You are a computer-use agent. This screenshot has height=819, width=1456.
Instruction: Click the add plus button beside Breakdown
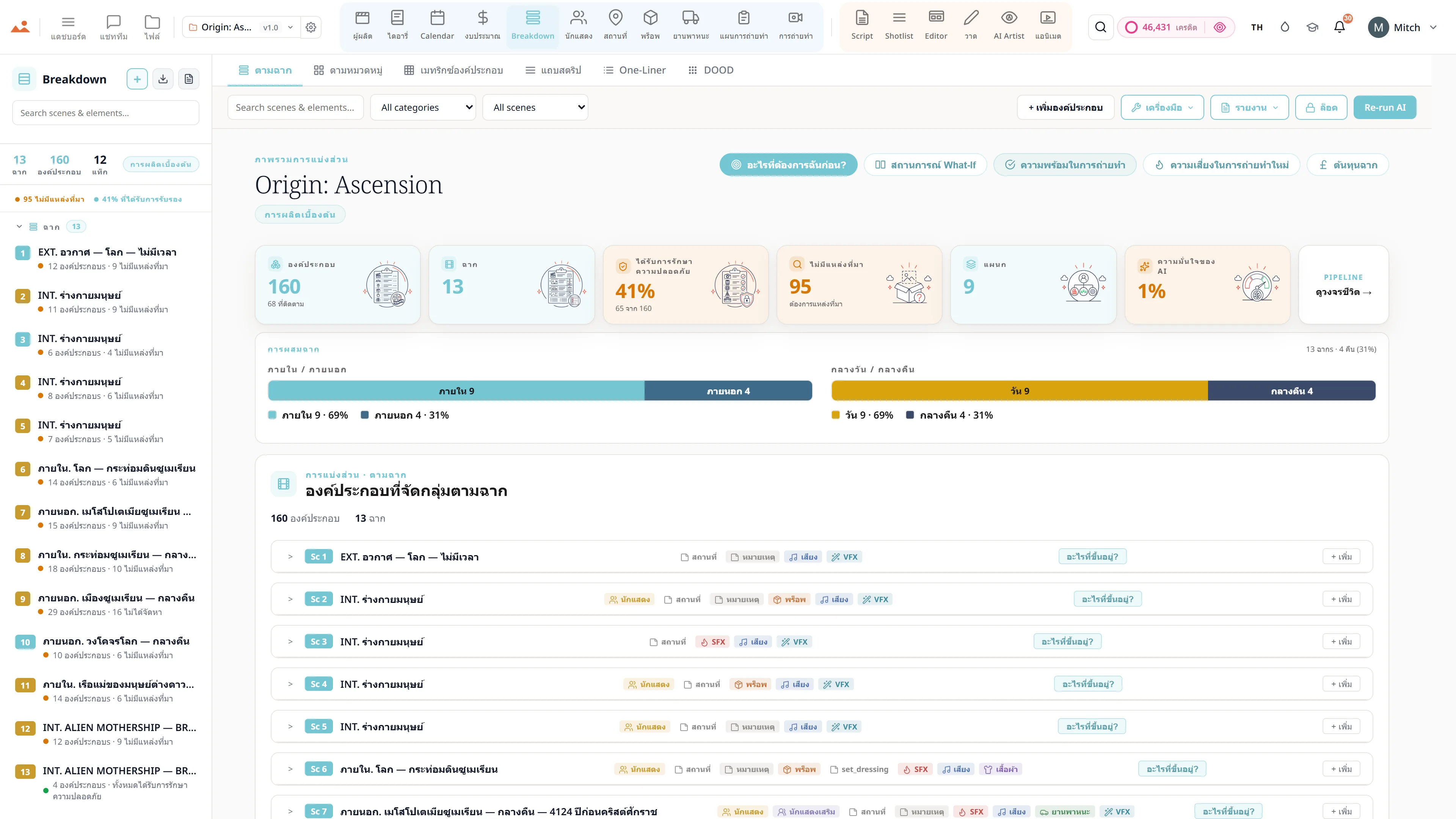tap(137, 79)
